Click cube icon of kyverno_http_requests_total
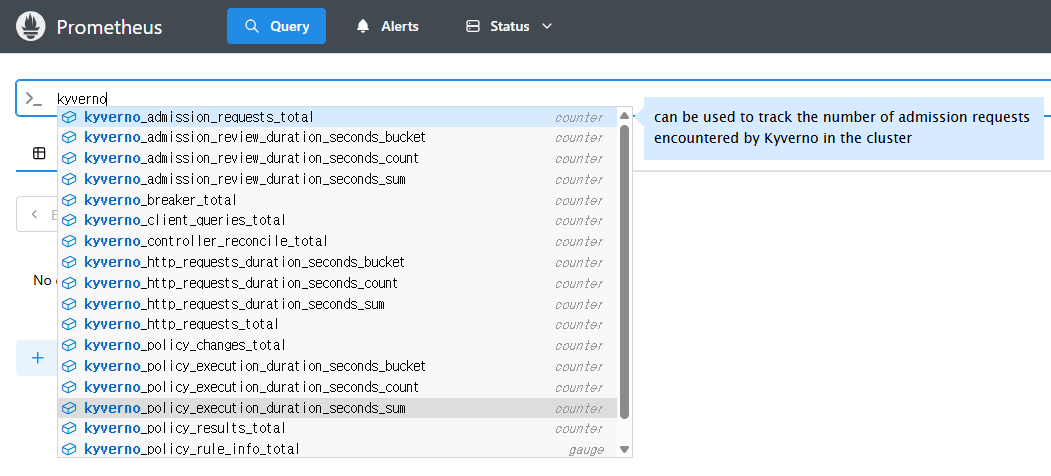Viewport: 1051px width, 476px height. (69, 324)
